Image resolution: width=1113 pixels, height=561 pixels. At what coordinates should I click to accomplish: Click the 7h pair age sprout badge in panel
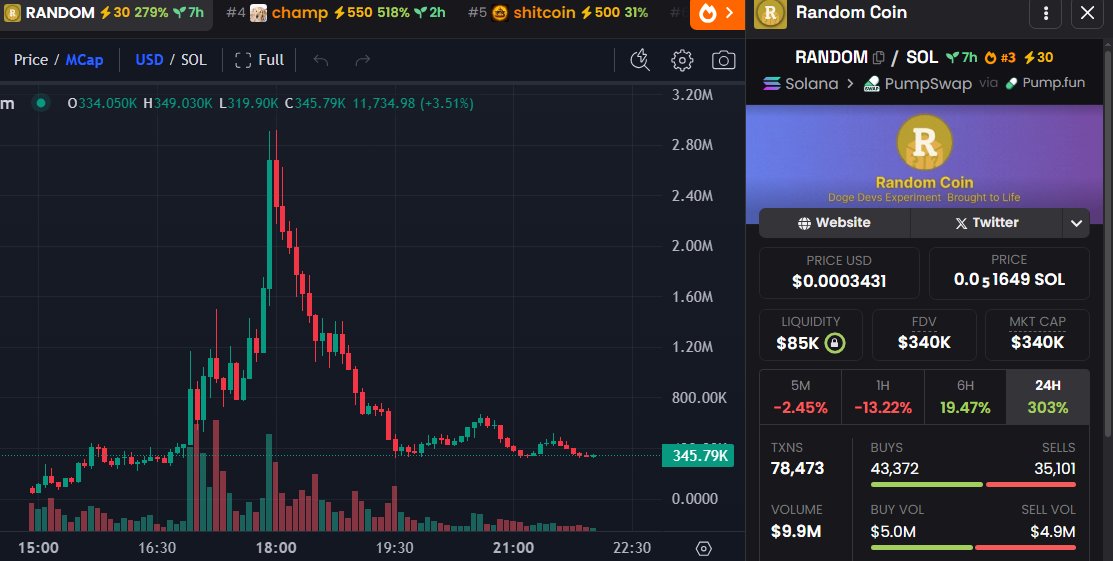pyautogui.click(x=962, y=58)
